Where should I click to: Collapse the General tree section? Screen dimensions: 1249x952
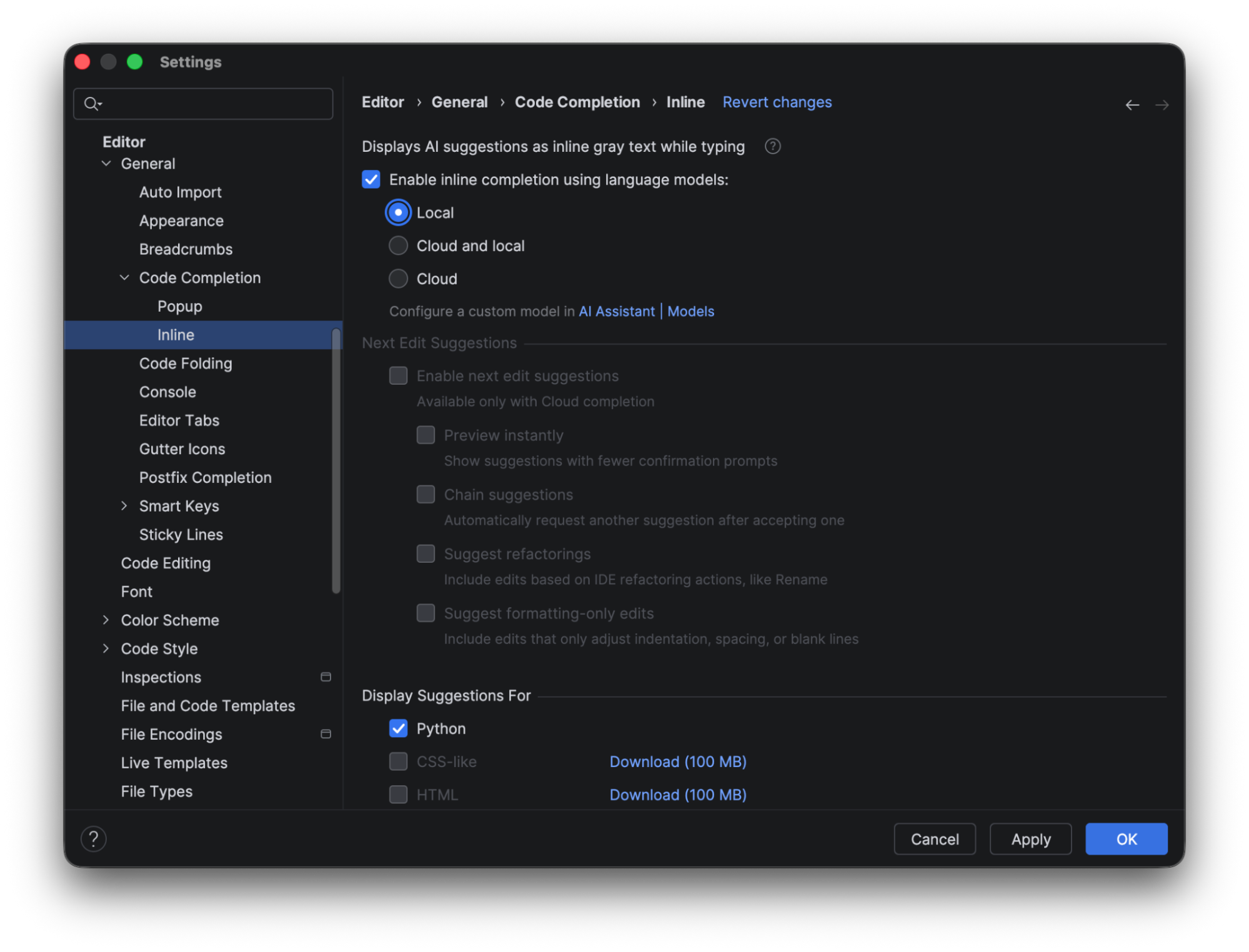(106, 163)
